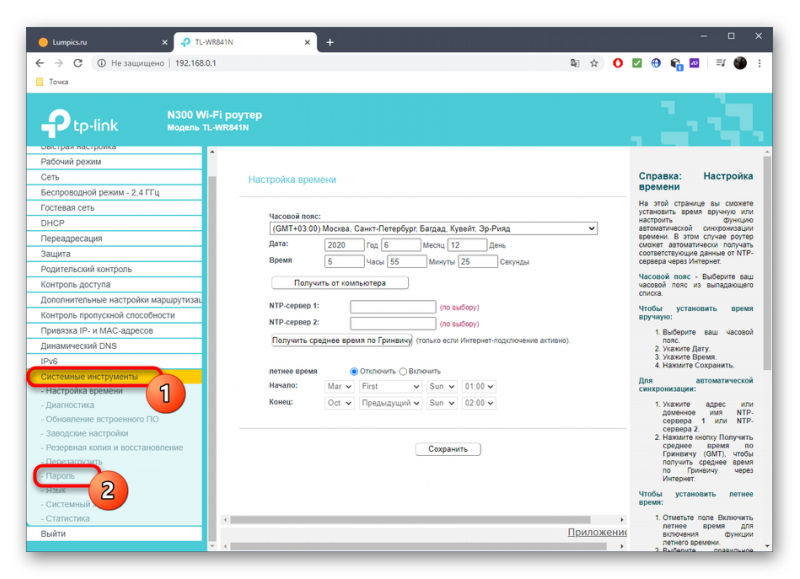800x579 pixels.
Task: Open a new browser tab with plus
Action: click(330, 42)
